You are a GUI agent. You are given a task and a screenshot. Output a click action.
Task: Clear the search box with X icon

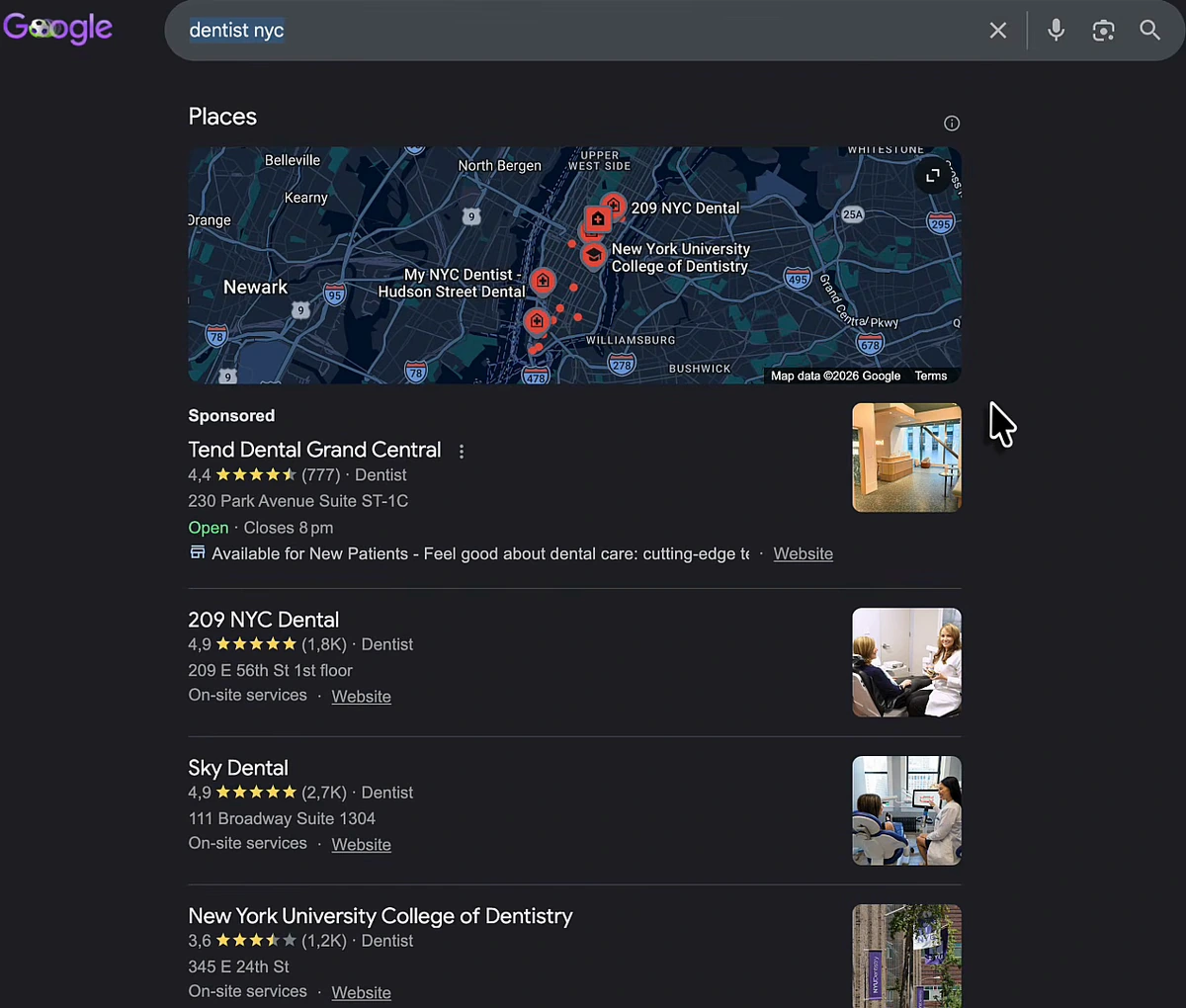(x=998, y=31)
